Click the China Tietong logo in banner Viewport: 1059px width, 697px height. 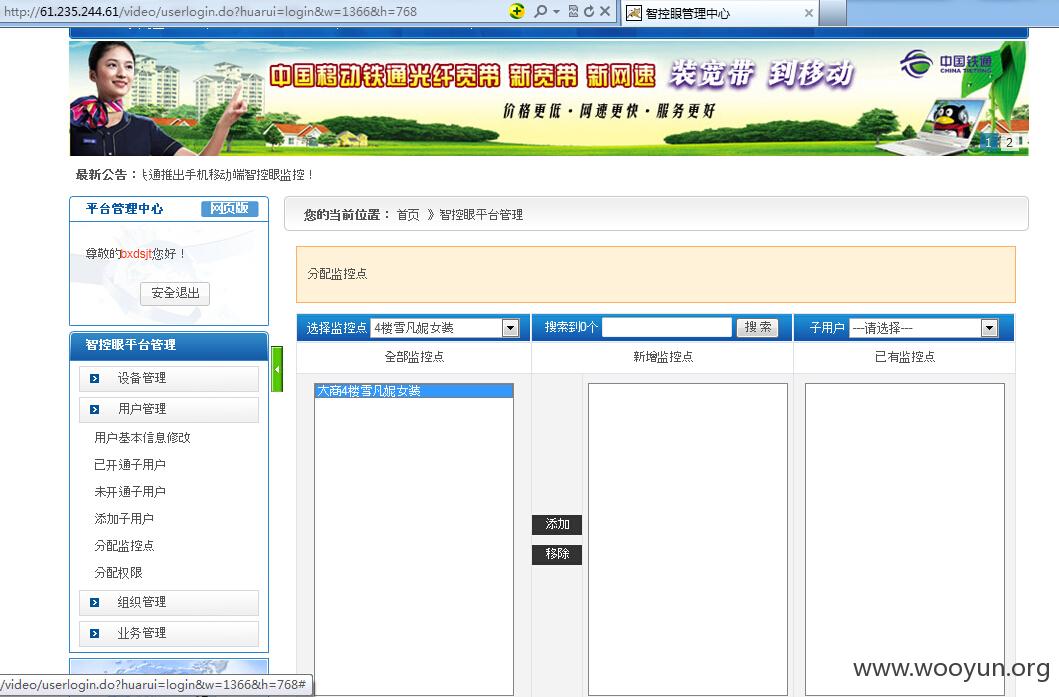[x=946, y=64]
